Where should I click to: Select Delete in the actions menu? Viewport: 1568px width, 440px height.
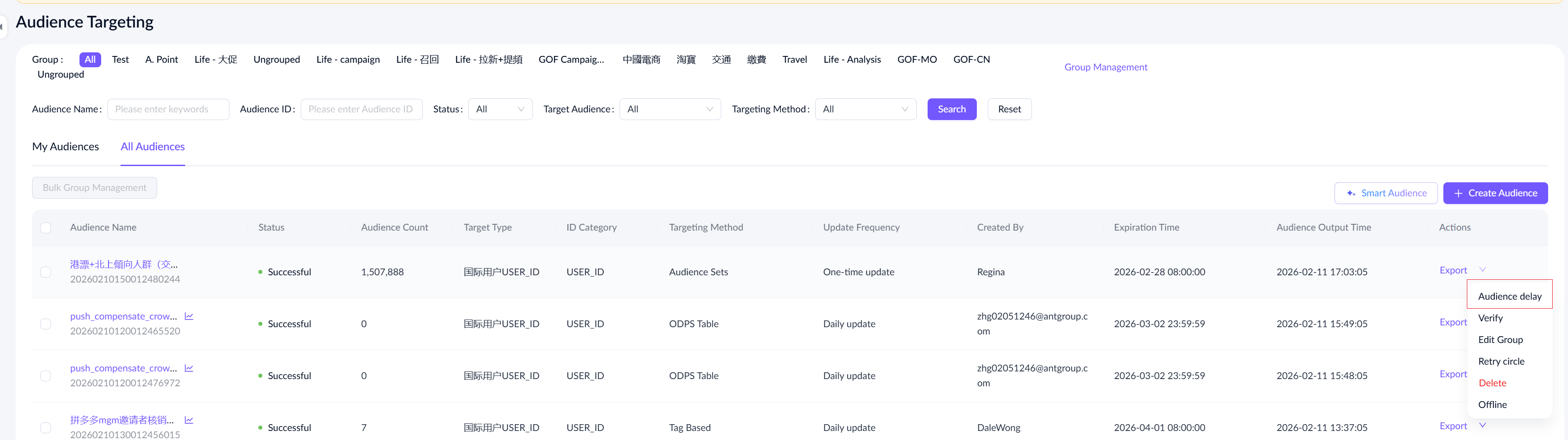tap(1492, 383)
